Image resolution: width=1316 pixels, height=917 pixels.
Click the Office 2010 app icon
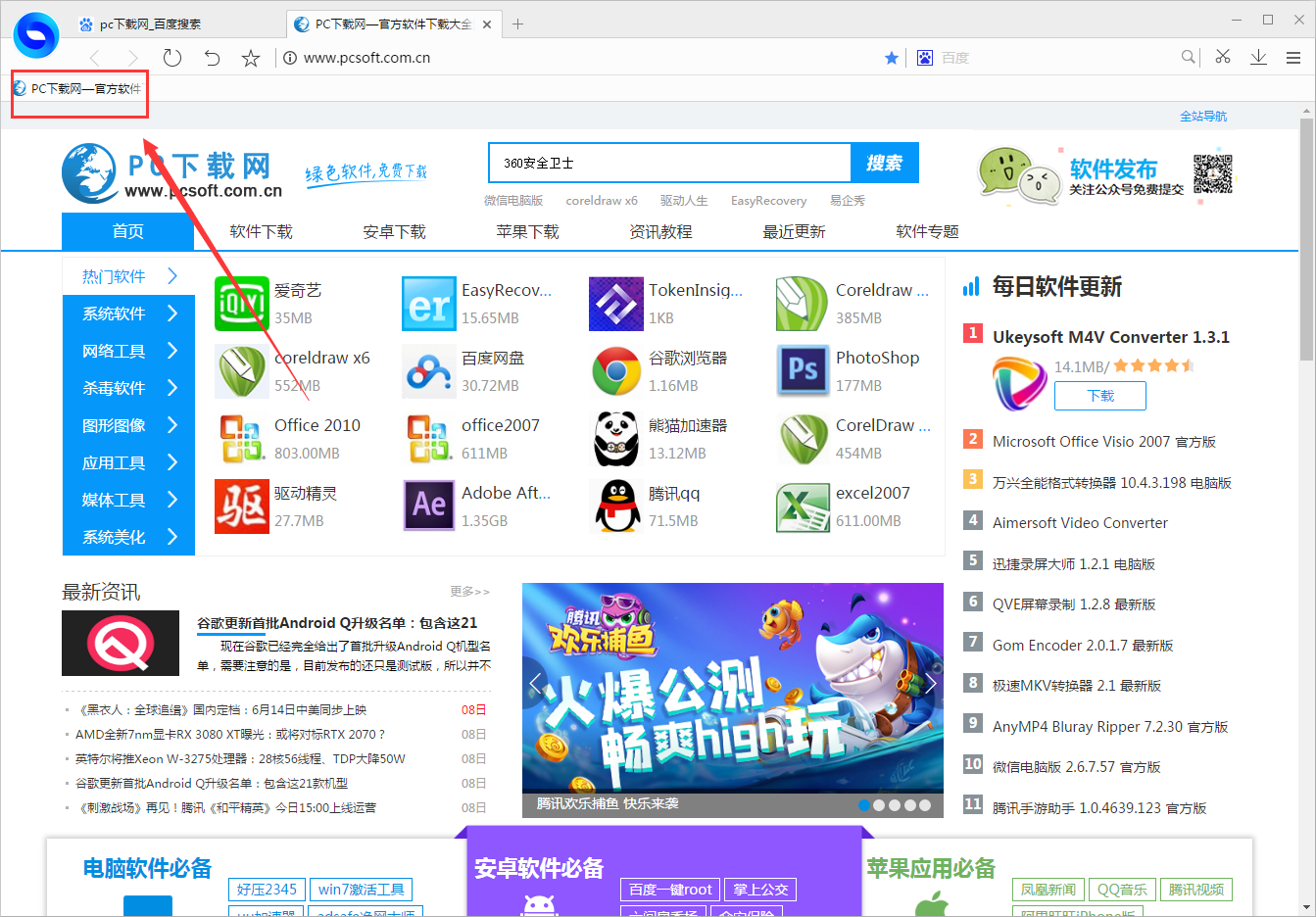241,439
